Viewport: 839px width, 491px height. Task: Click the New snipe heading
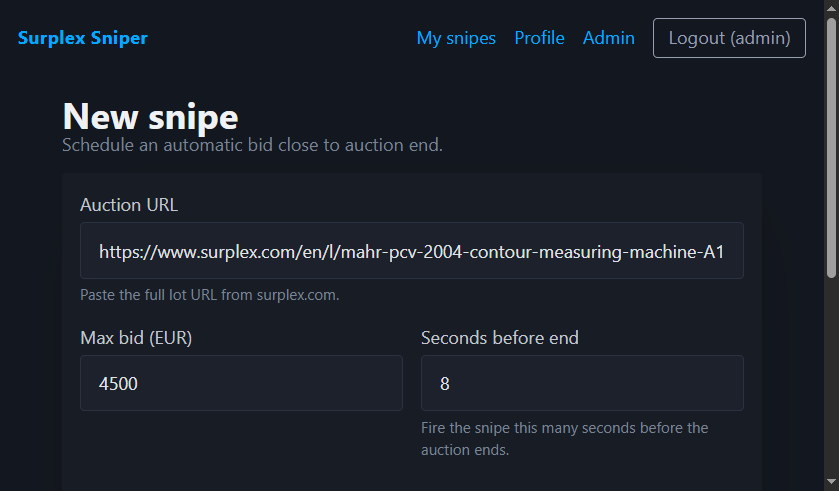[x=150, y=116]
